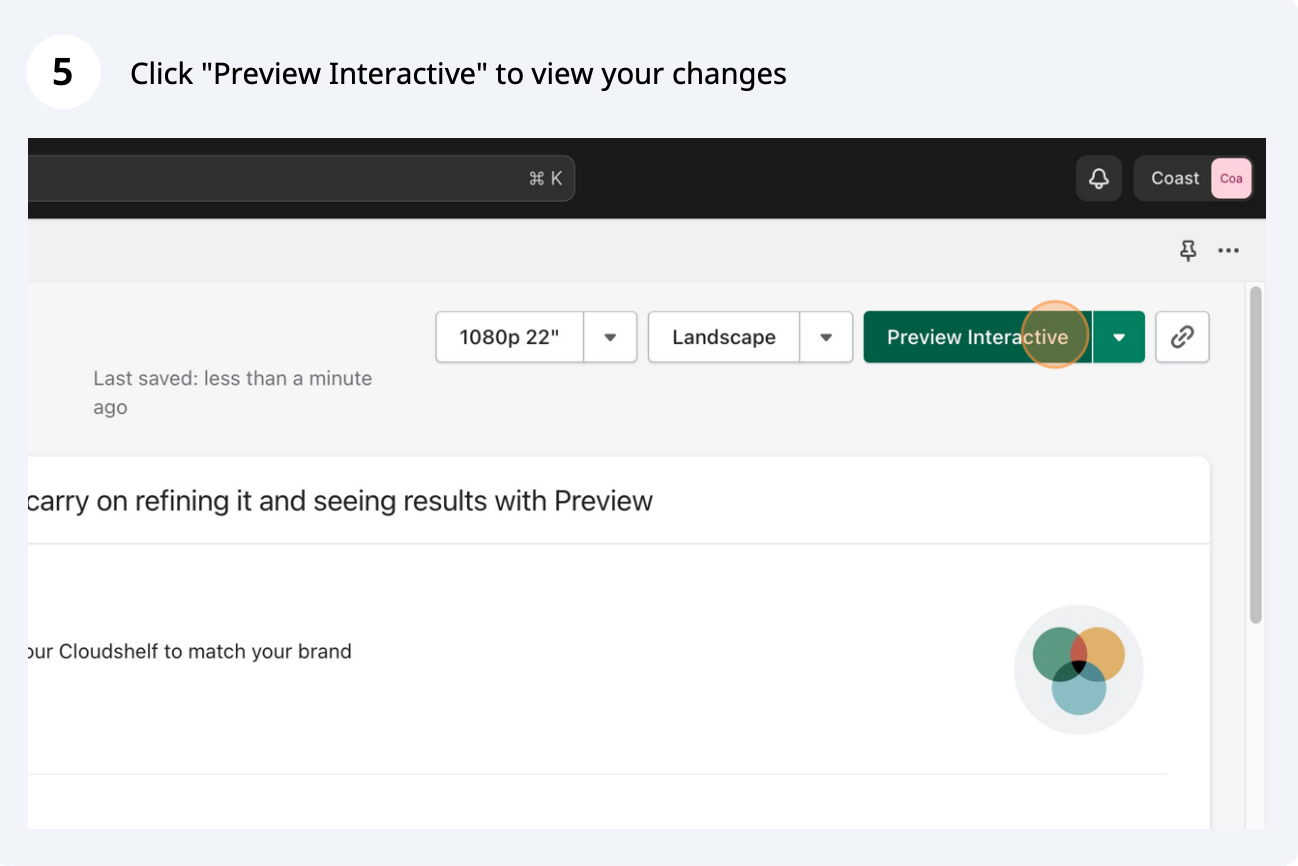
Task: Click the Coa avatar badge
Action: pos(1231,178)
